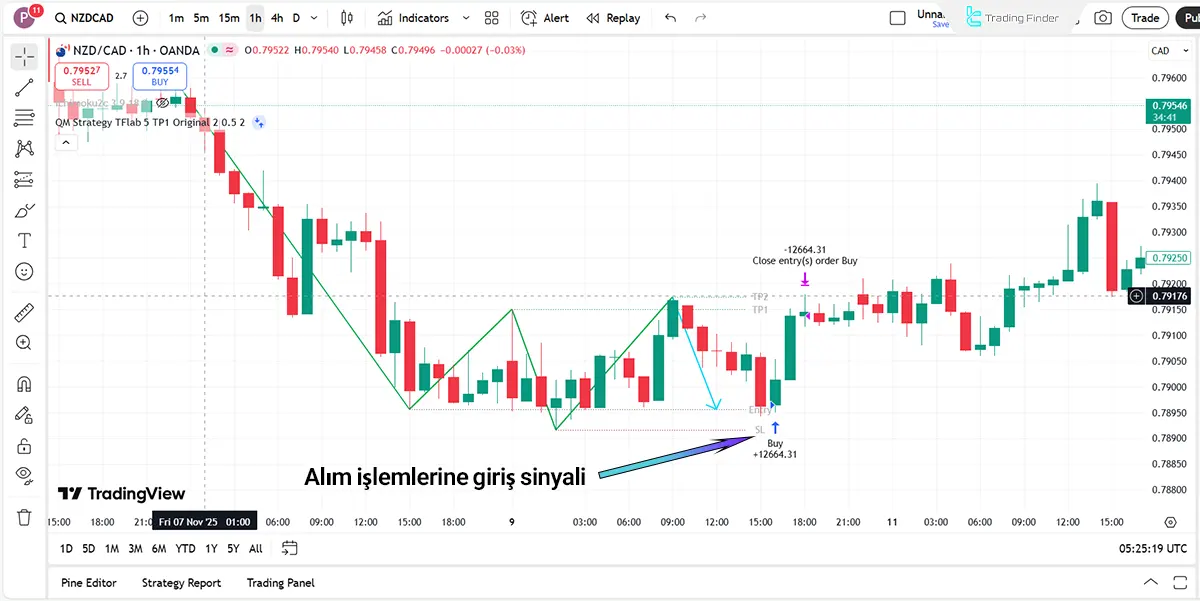Open the CAD currency dropdown
This screenshot has height=601, width=1200.
[1172, 50]
